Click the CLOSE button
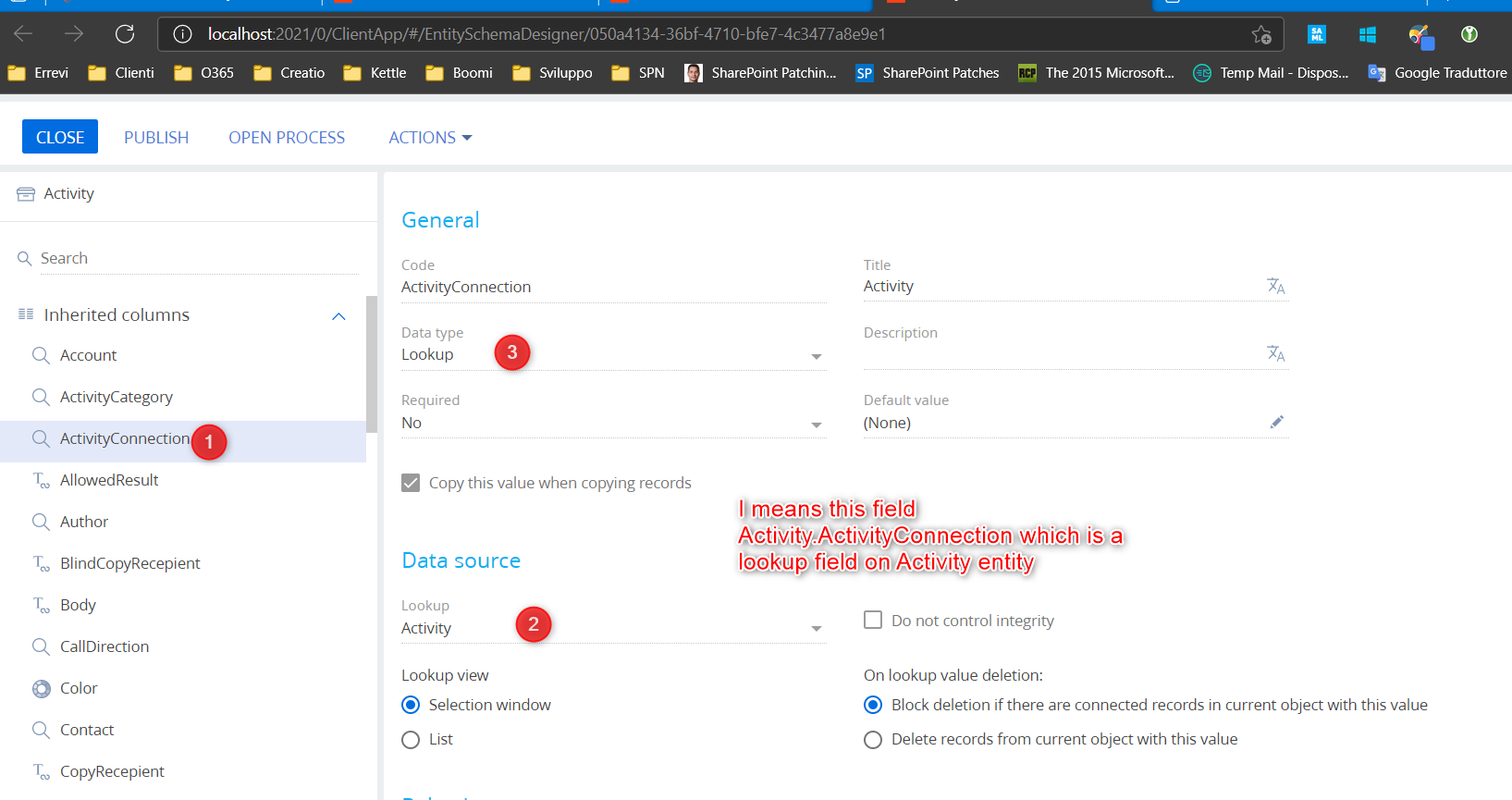Viewport: 1512px width, 800px height. (60, 137)
